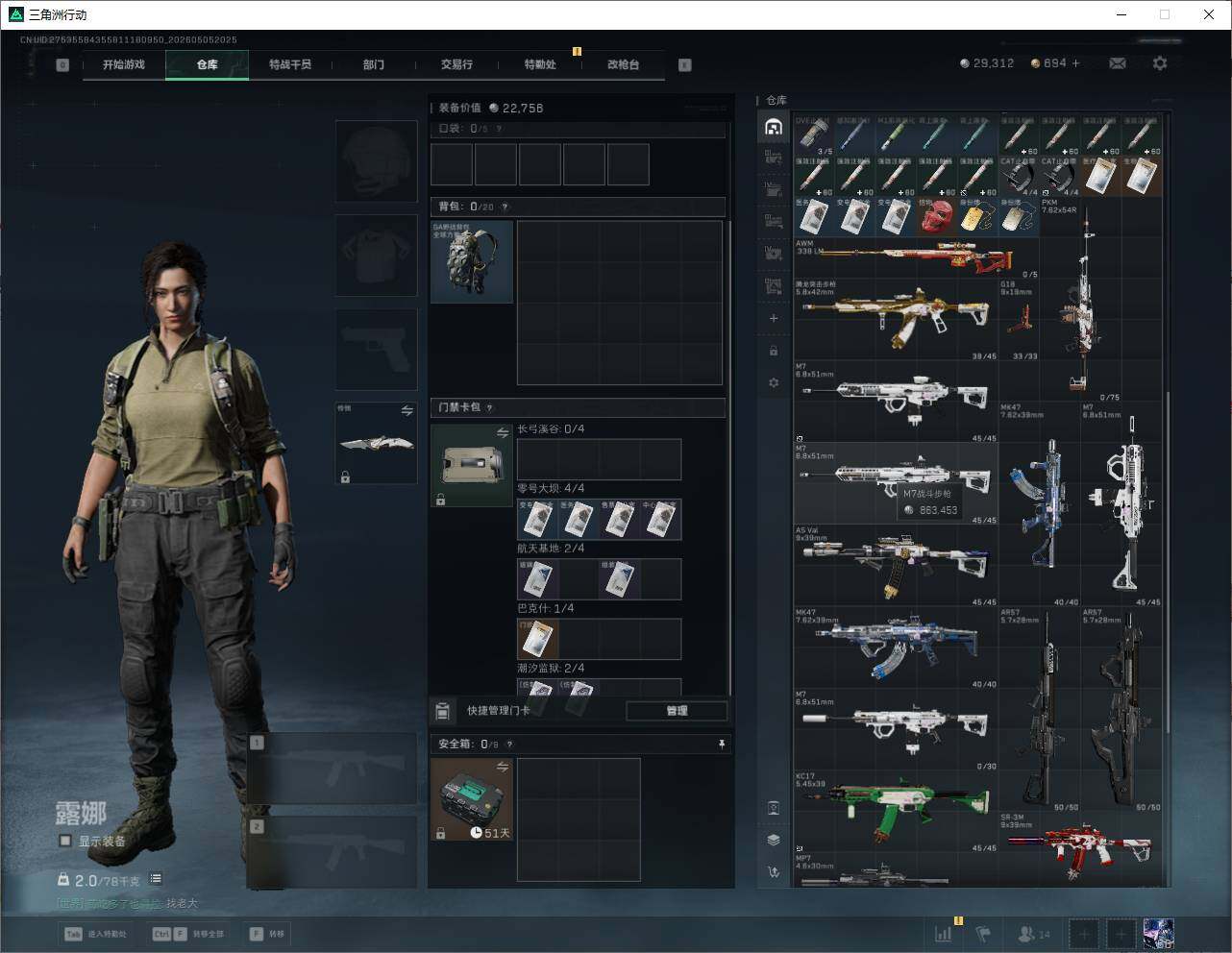This screenshot has width=1232, height=953.
Task: Click the 安全箱 help question mark
Action: [x=509, y=744]
